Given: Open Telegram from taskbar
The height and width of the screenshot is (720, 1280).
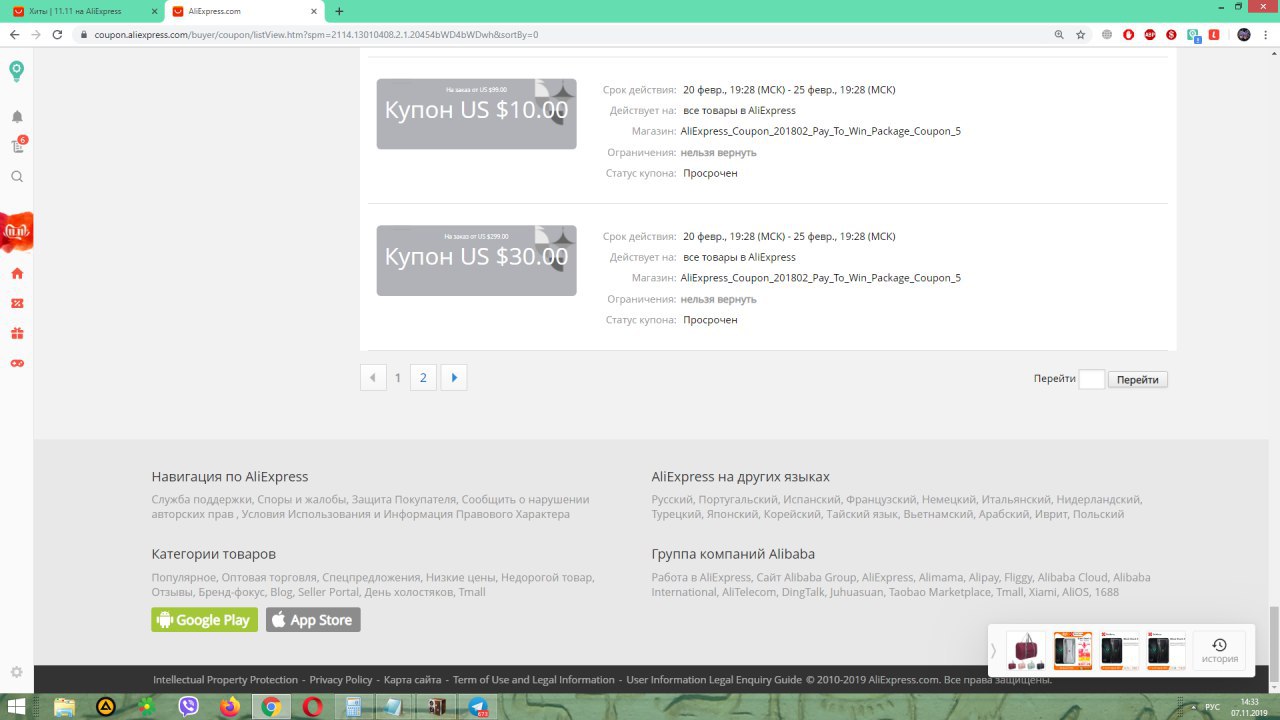Looking at the screenshot, I should click(477, 707).
